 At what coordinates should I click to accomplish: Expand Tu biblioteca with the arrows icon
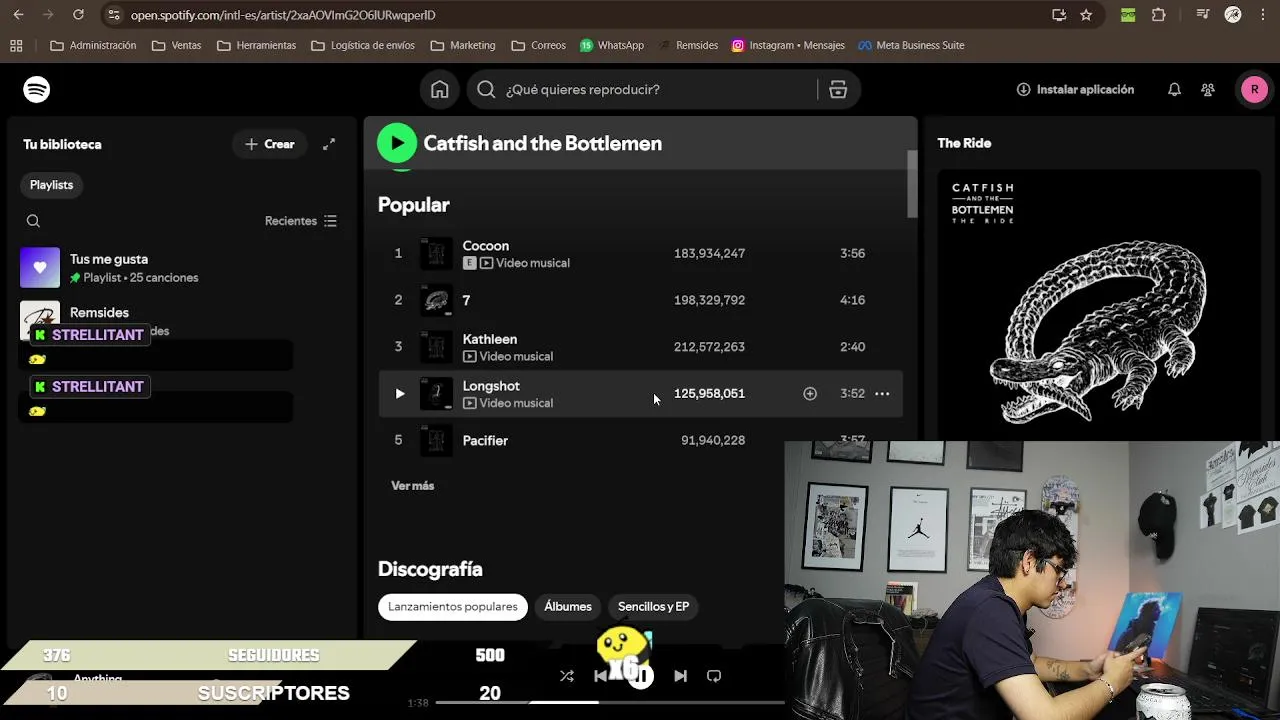[x=329, y=144]
